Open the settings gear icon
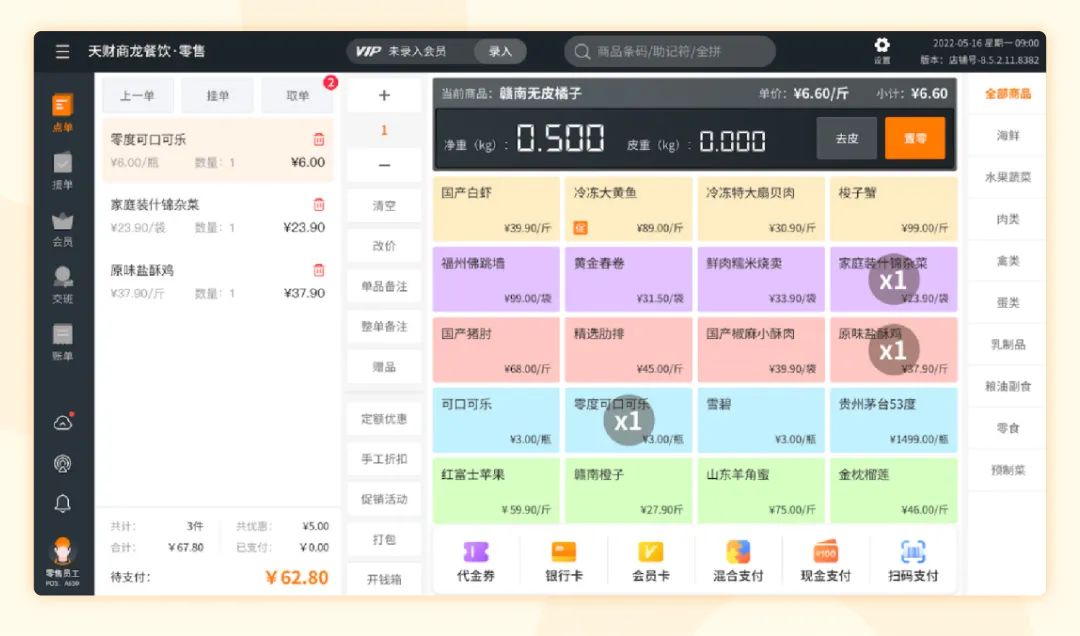The width and height of the screenshot is (1080, 636). (882, 46)
